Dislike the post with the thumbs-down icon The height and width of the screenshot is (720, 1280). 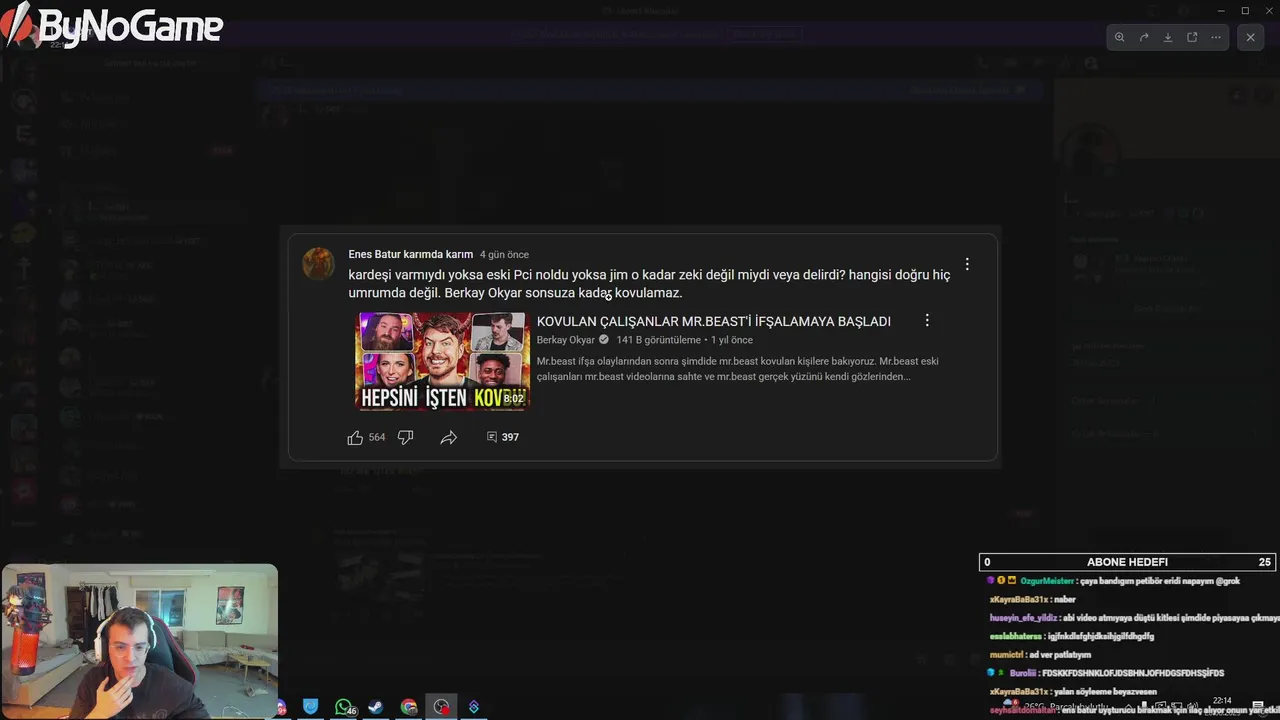tap(406, 437)
